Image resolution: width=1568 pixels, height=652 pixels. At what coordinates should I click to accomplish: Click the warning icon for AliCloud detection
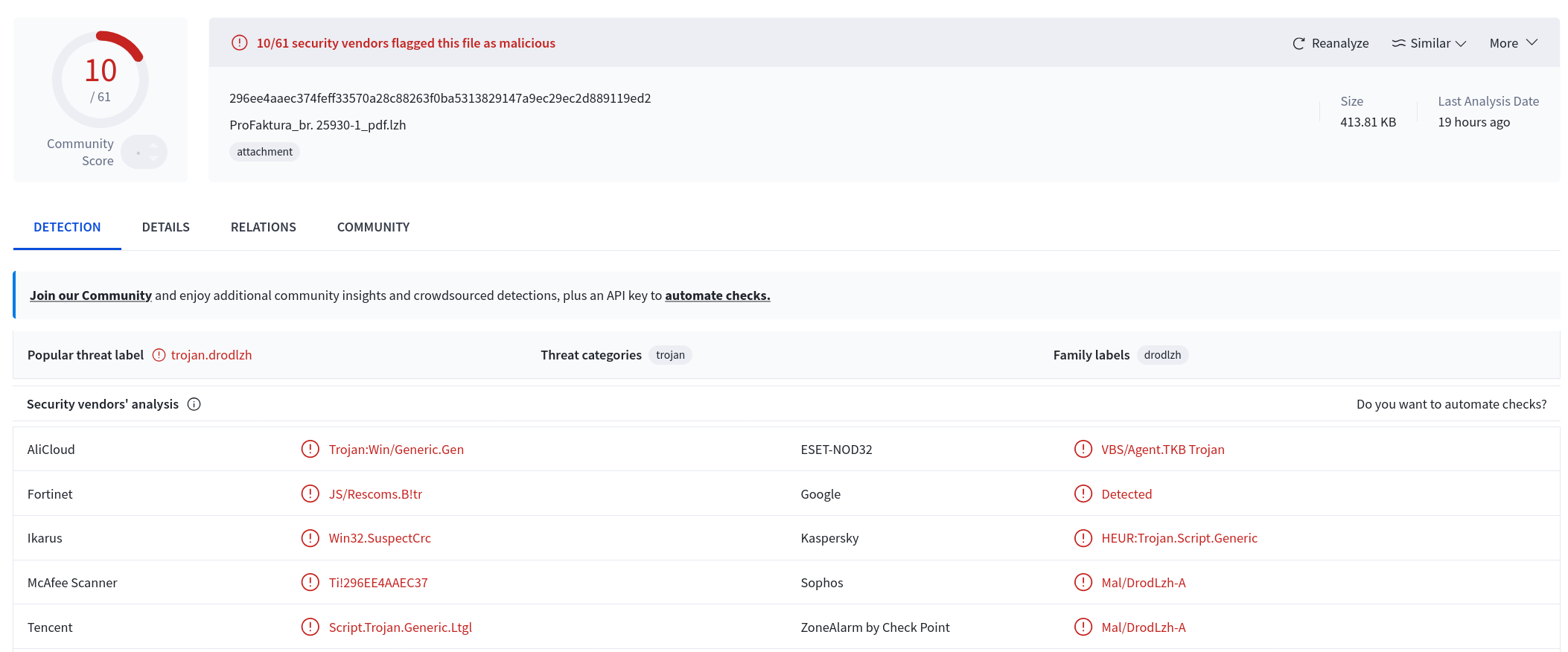310,449
